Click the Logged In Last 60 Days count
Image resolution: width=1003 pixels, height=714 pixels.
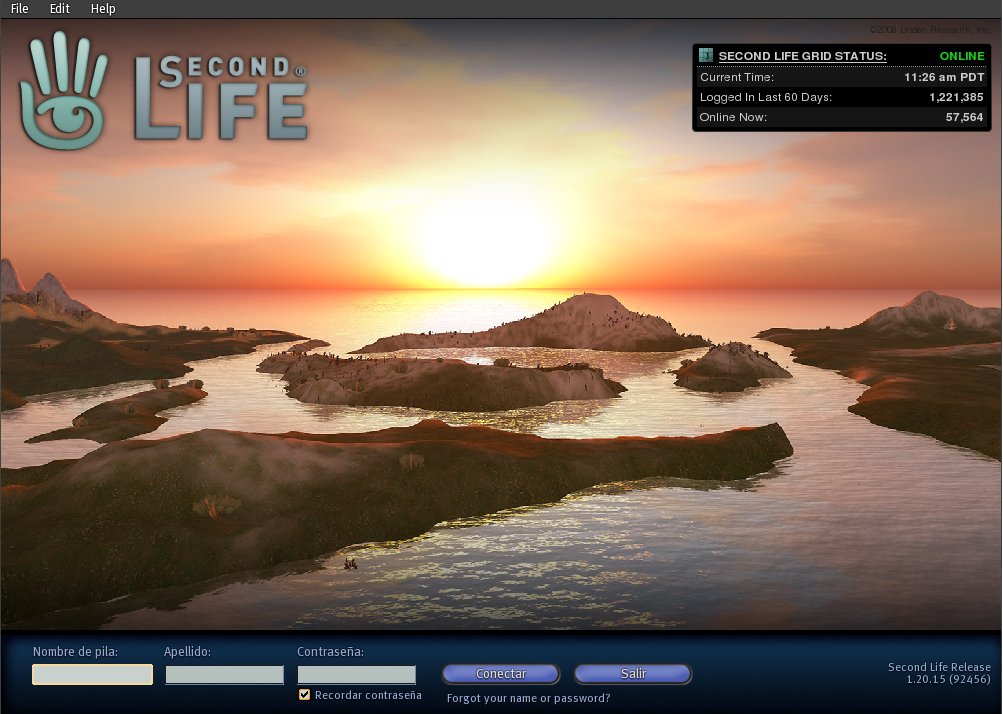tap(956, 97)
